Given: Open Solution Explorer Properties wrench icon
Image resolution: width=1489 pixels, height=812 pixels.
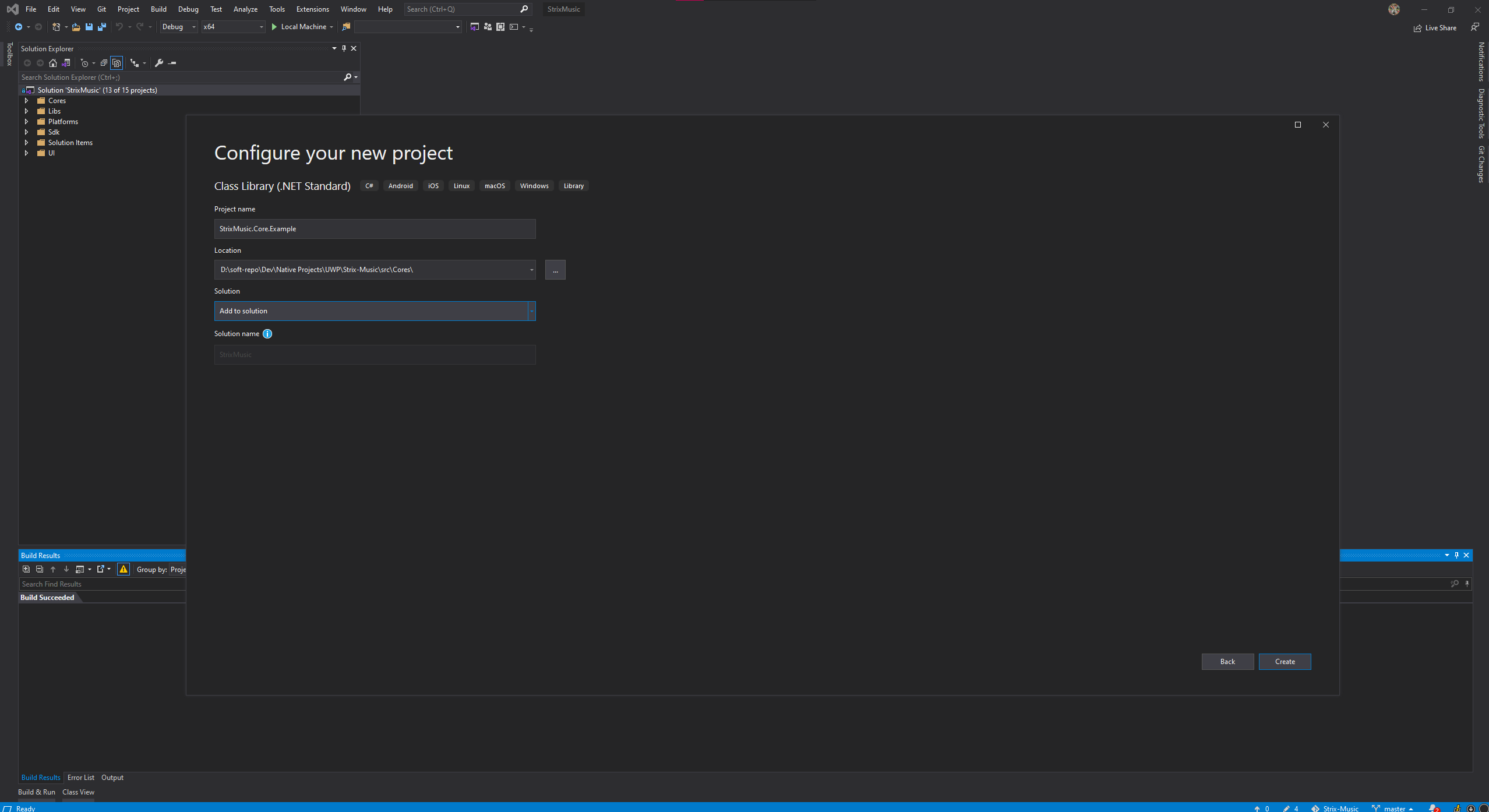Looking at the screenshot, I should (159, 63).
